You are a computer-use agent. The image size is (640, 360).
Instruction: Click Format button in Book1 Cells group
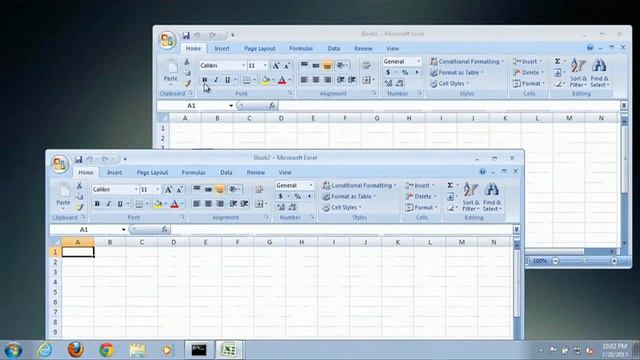[529, 83]
